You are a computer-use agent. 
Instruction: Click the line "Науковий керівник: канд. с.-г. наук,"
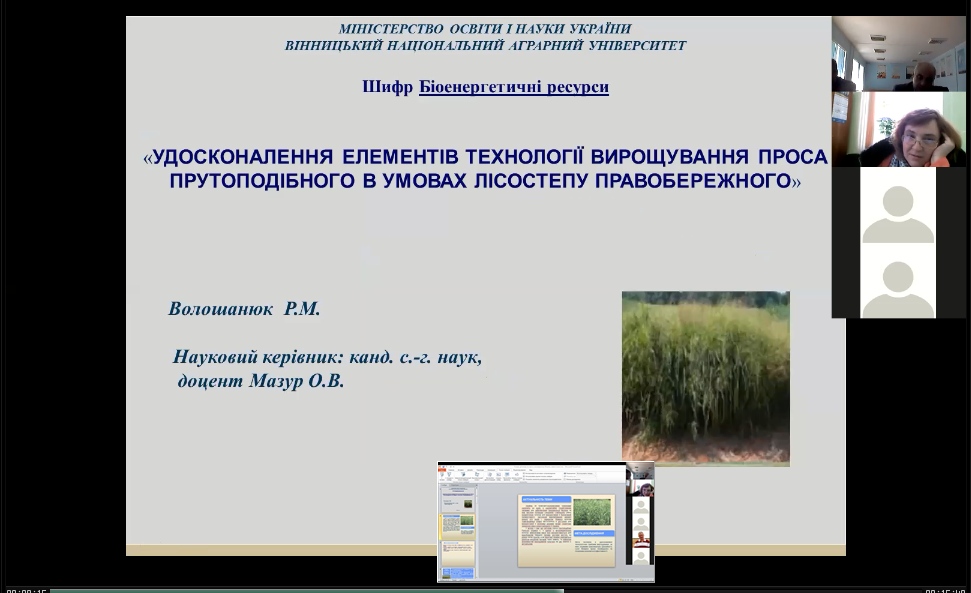tap(327, 357)
